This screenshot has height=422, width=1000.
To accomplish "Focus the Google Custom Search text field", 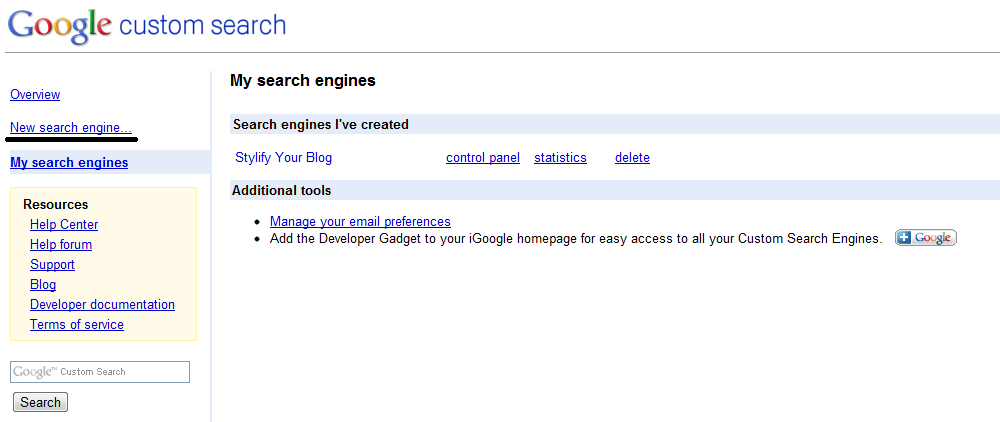I will [x=100, y=372].
